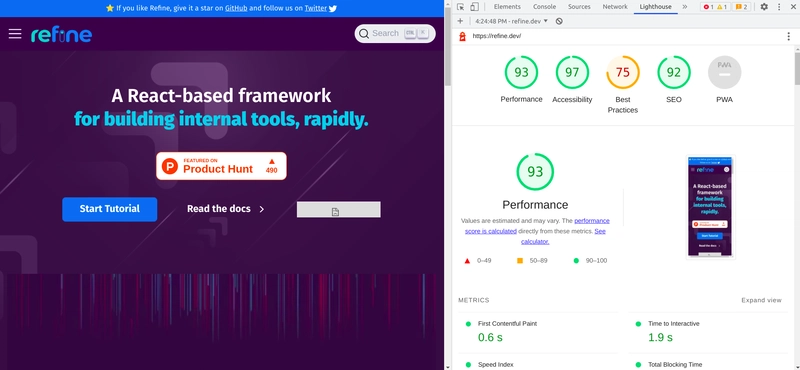This screenshot has height=370, width=800.
Task: Switch to the Console tab
Action: (x=544, y=7)
